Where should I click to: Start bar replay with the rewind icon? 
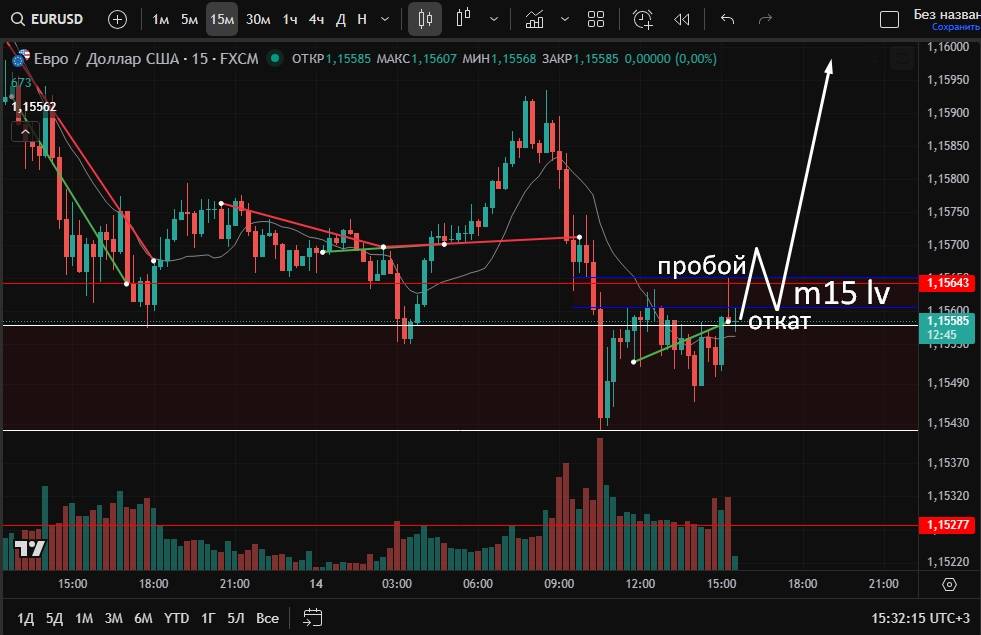point(682,19)
